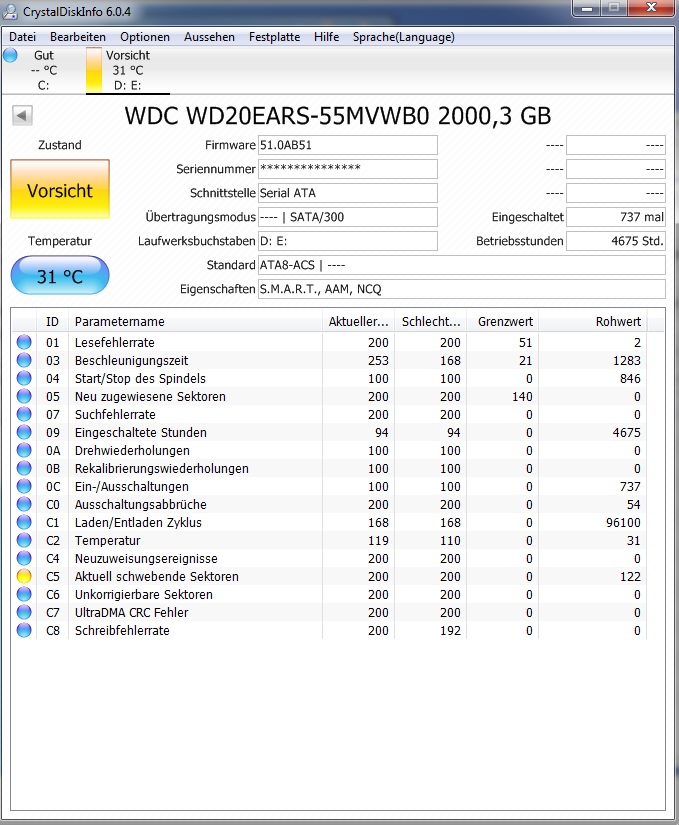Click the Schlecht... column header
679x825 pixels.
(431, 321)
